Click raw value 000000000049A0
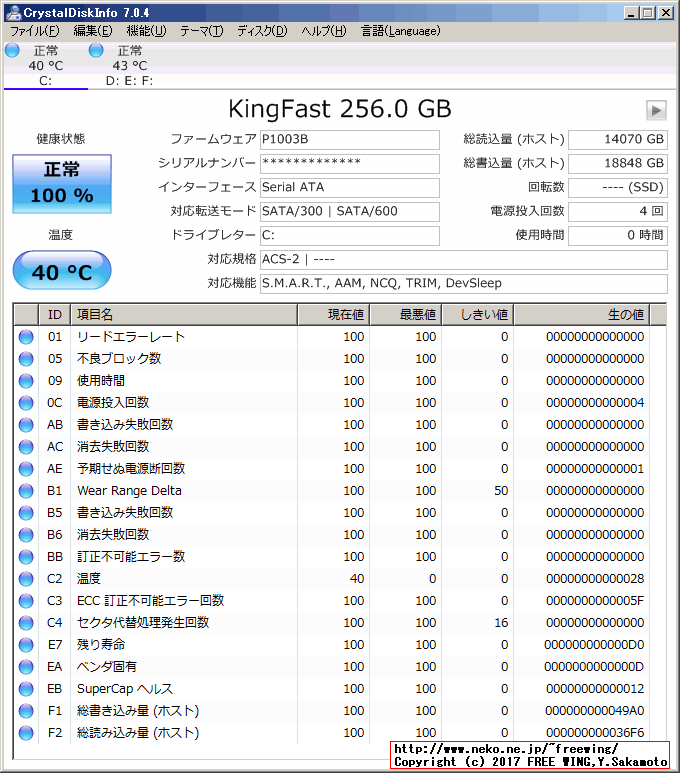The width and height of the screenshot is (680, 773). pos(595,711)
